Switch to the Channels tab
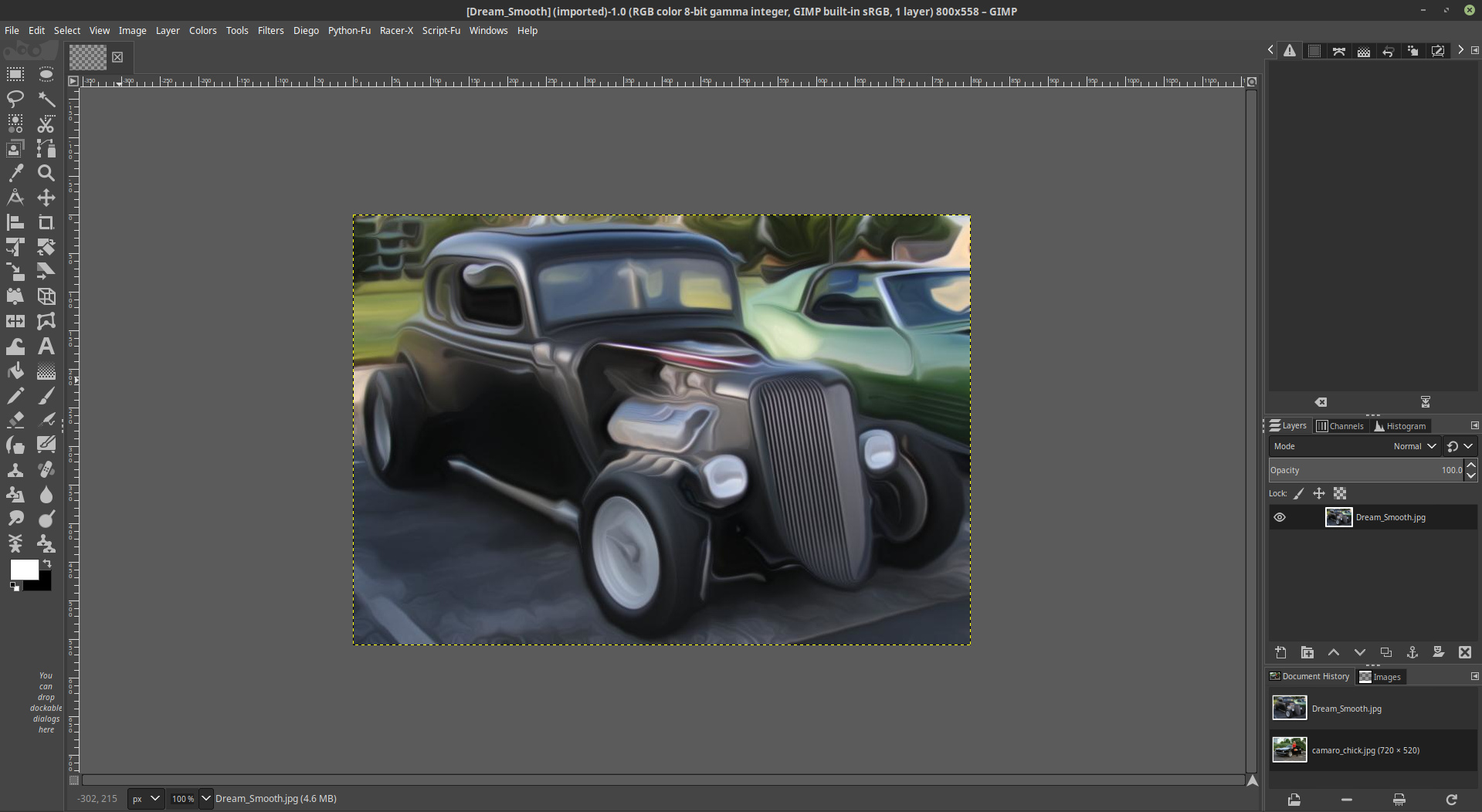The width and height of the screenshot is (1482, 812). click(1340, 426)
